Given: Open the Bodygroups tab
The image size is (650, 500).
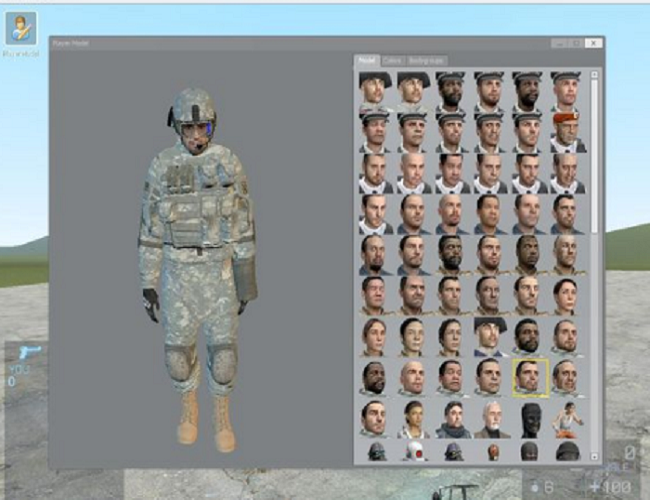Looking at the screenshot, I should pos(426,61).
